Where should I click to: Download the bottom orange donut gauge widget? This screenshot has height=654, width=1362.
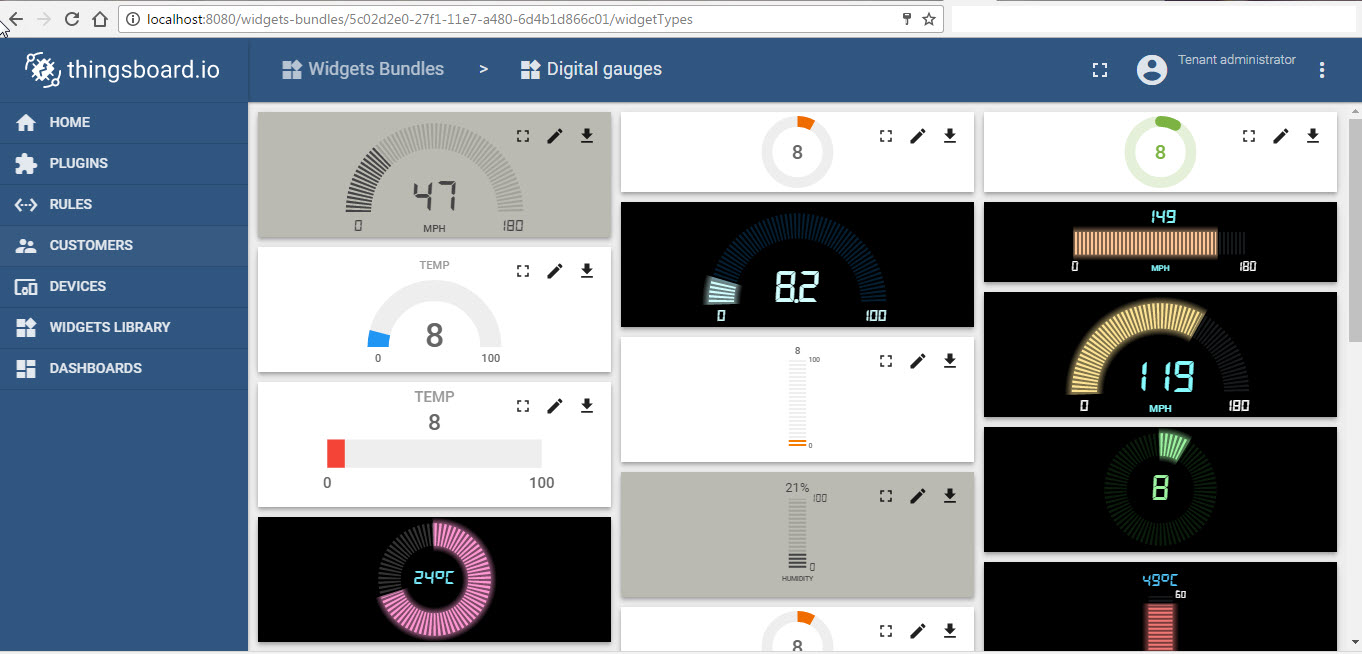949,630
